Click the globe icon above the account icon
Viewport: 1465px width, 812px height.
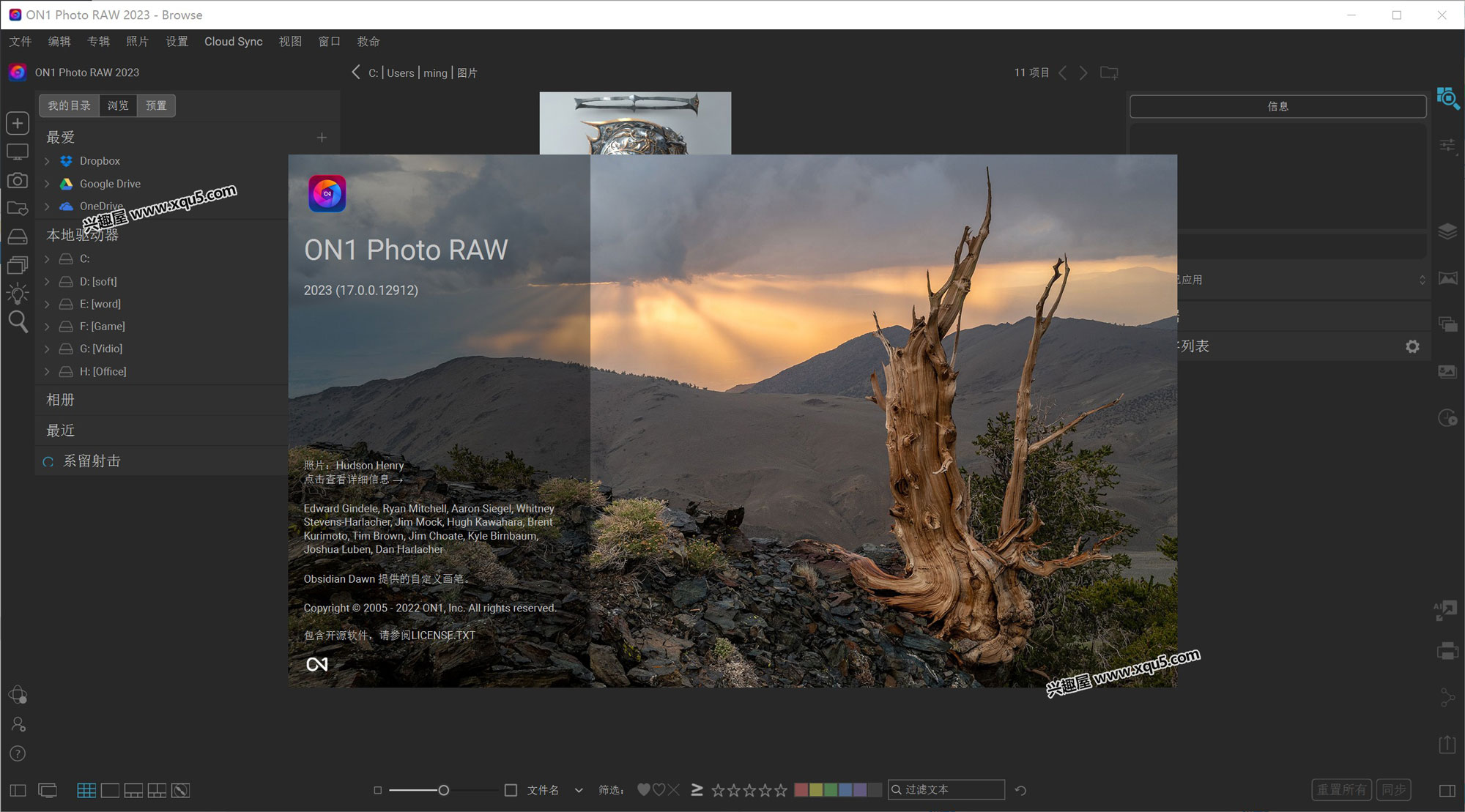click(18, 694)
